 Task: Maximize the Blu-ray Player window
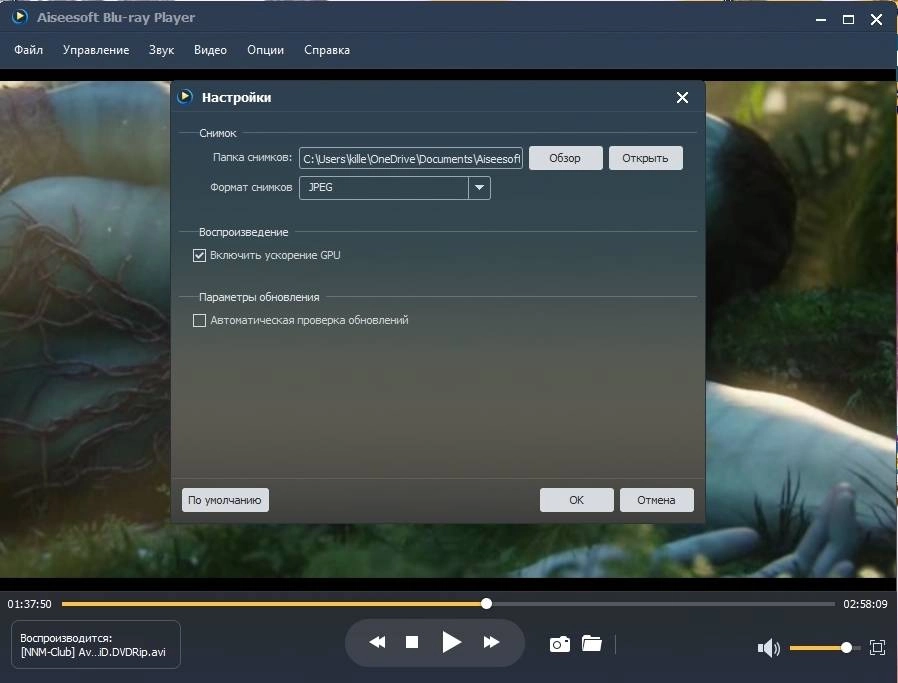click(x=848, y=19)
